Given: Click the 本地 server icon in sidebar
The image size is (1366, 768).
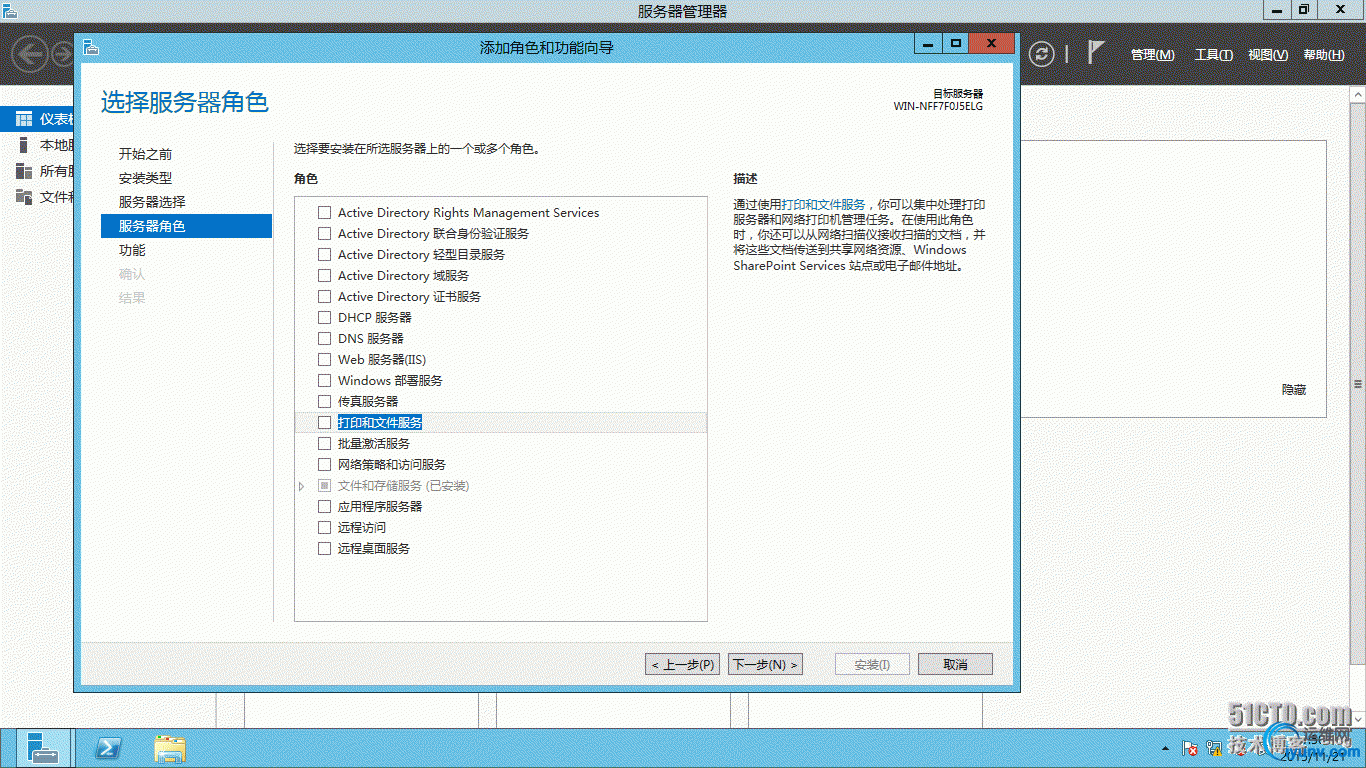Looking at the screenshot, I should [24, 145].
